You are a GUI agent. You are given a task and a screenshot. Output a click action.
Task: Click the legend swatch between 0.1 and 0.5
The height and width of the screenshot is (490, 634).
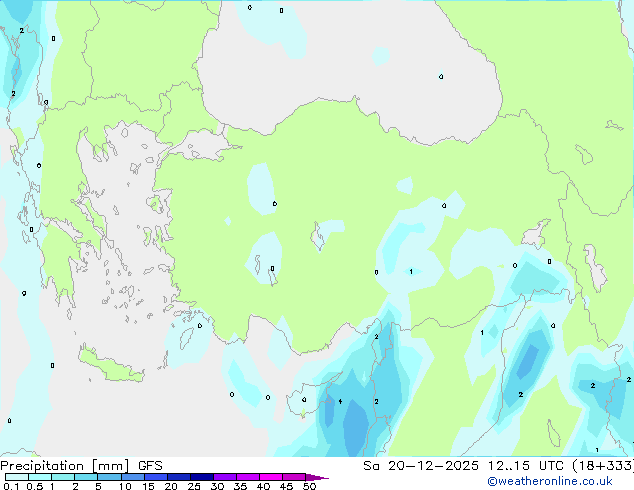click(x=17, y=477)
